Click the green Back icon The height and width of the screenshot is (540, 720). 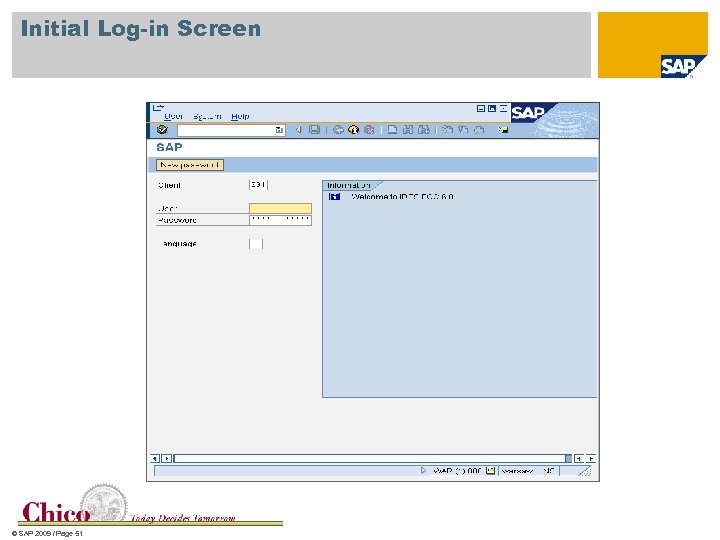338,130
